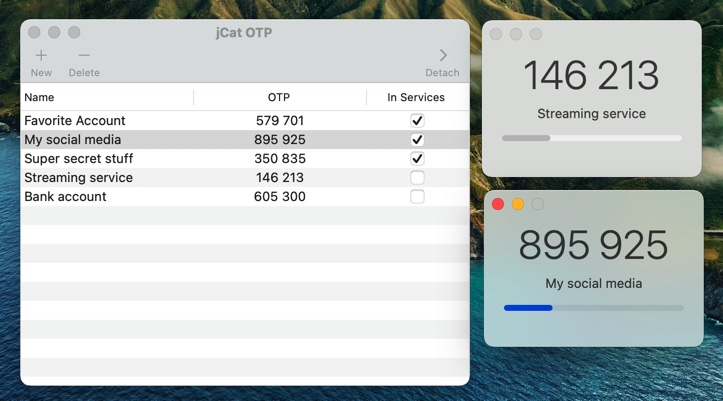Uncheck In Services for Favorite Account
Screen dimensions: 723x401
point(417,121)
